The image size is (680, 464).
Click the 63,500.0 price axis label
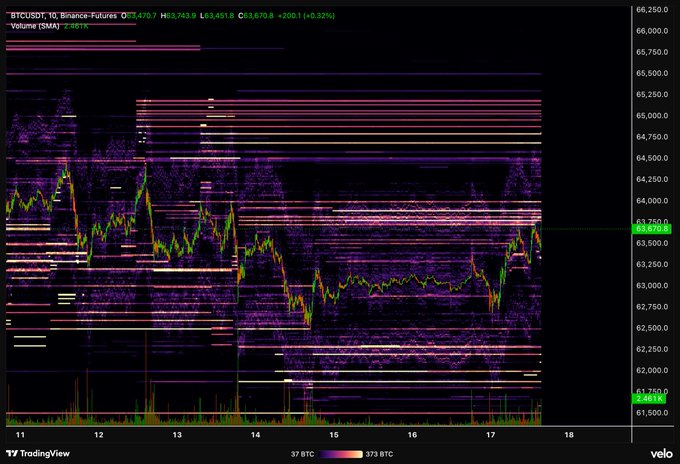pyautogui.click(x=652, y=243)
